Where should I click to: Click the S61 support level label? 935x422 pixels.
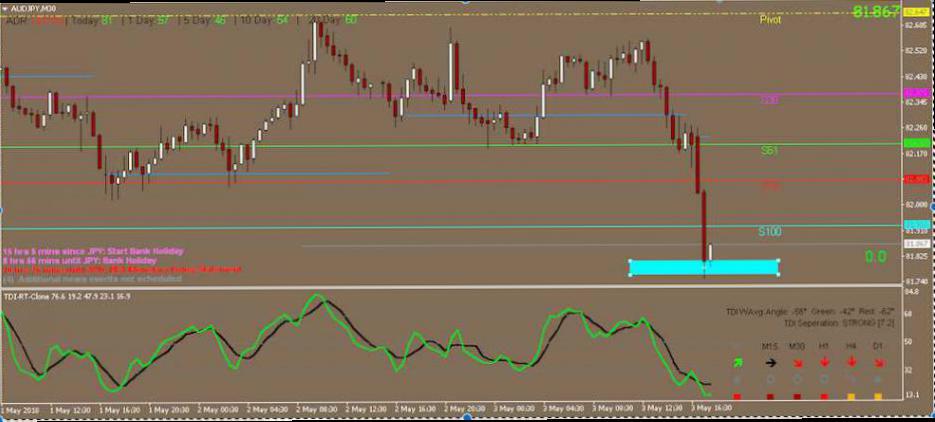(769, 150)
